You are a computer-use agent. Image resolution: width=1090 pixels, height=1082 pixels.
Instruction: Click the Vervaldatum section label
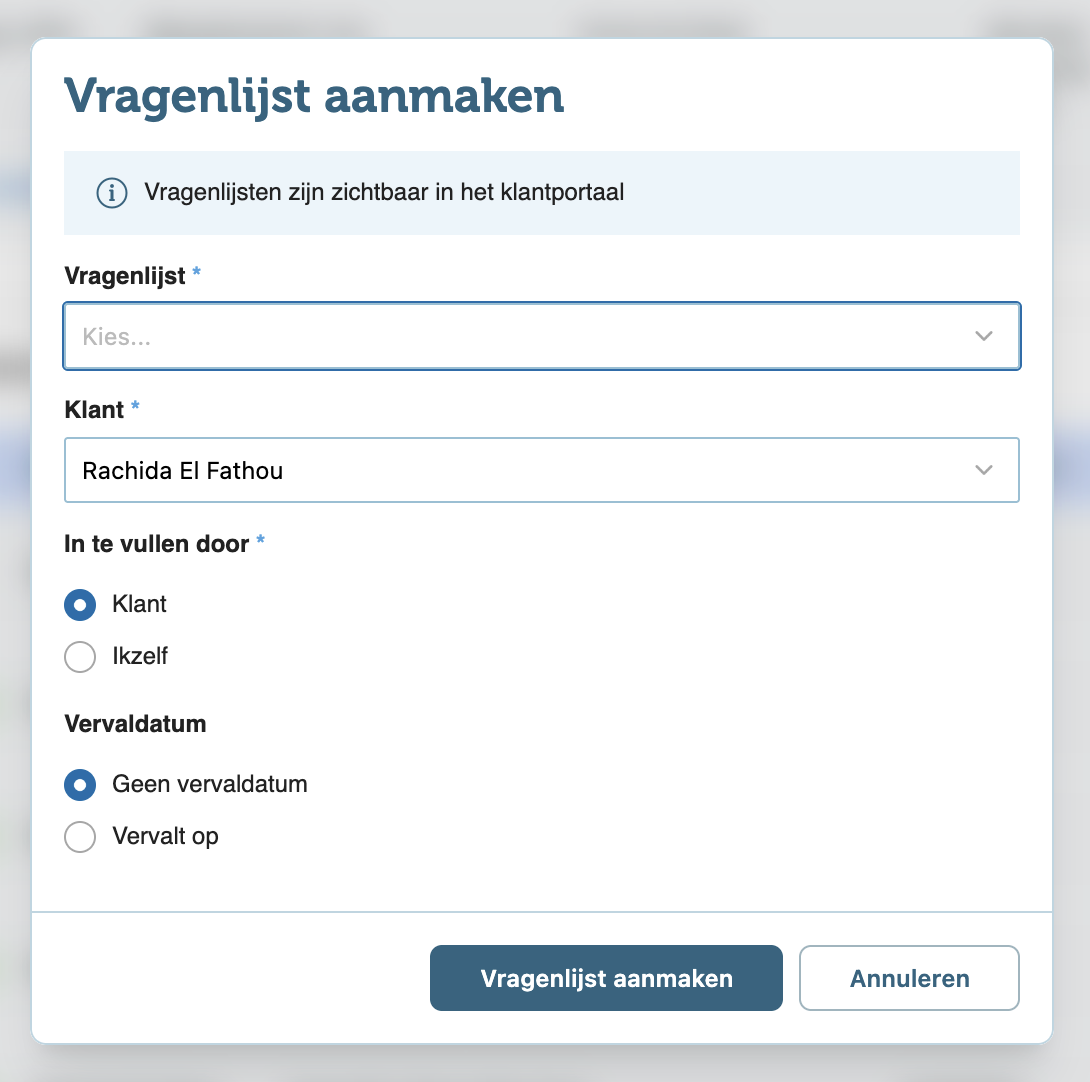[135, 724]
